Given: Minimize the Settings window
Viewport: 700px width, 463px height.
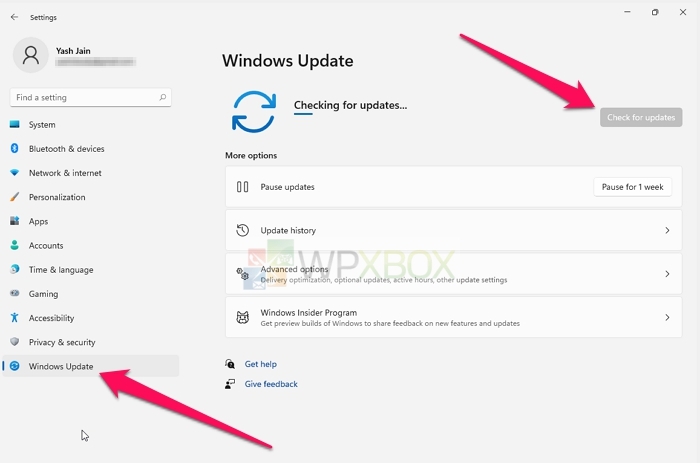Looking at the screenshot, I should [627, 12].
